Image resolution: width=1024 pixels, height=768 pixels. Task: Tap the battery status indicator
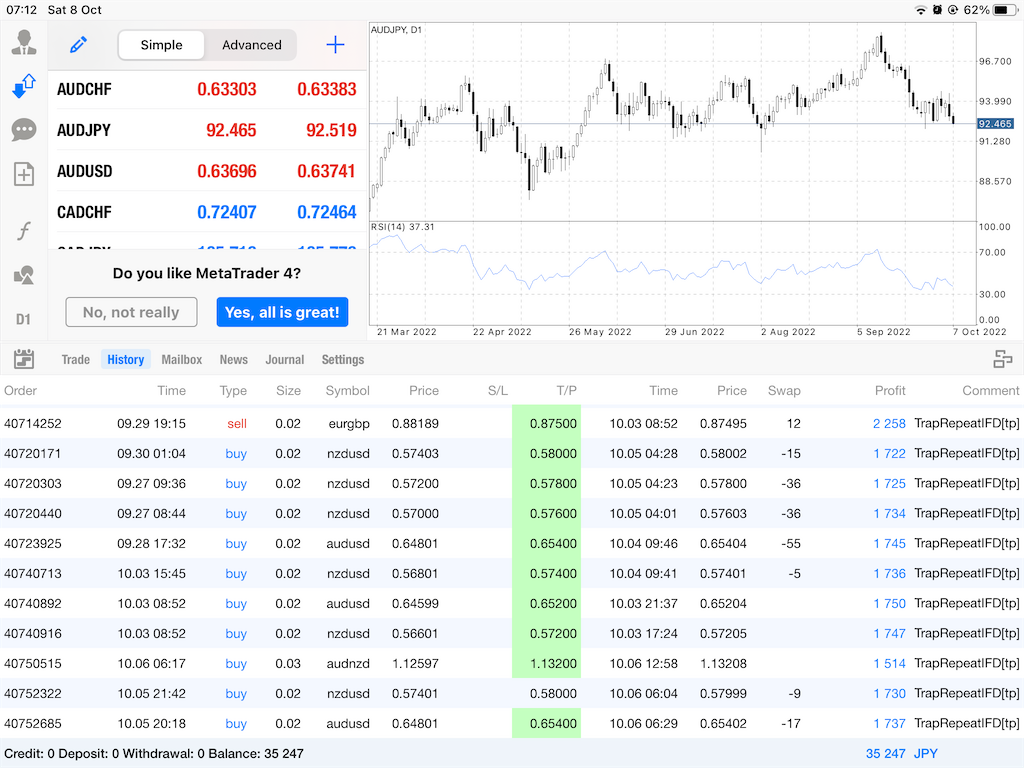point(1005,10)
